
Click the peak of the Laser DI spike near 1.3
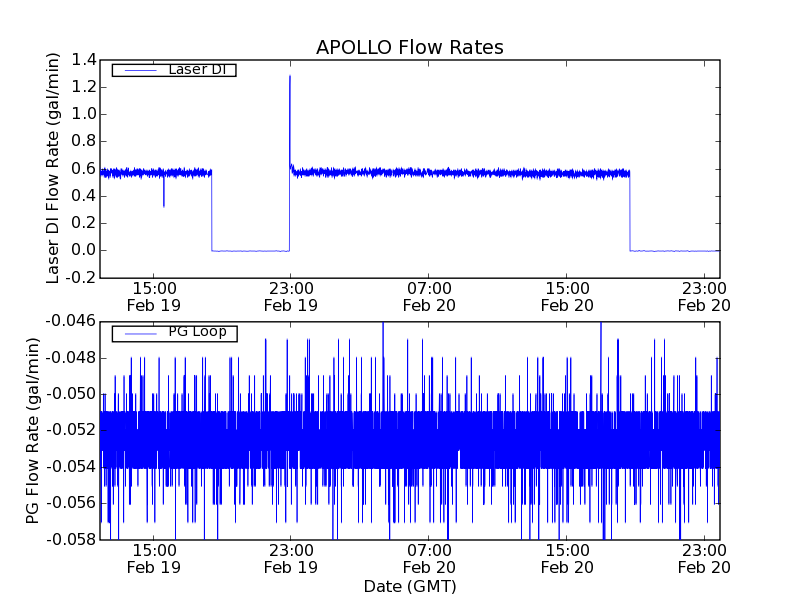(290, 76)
